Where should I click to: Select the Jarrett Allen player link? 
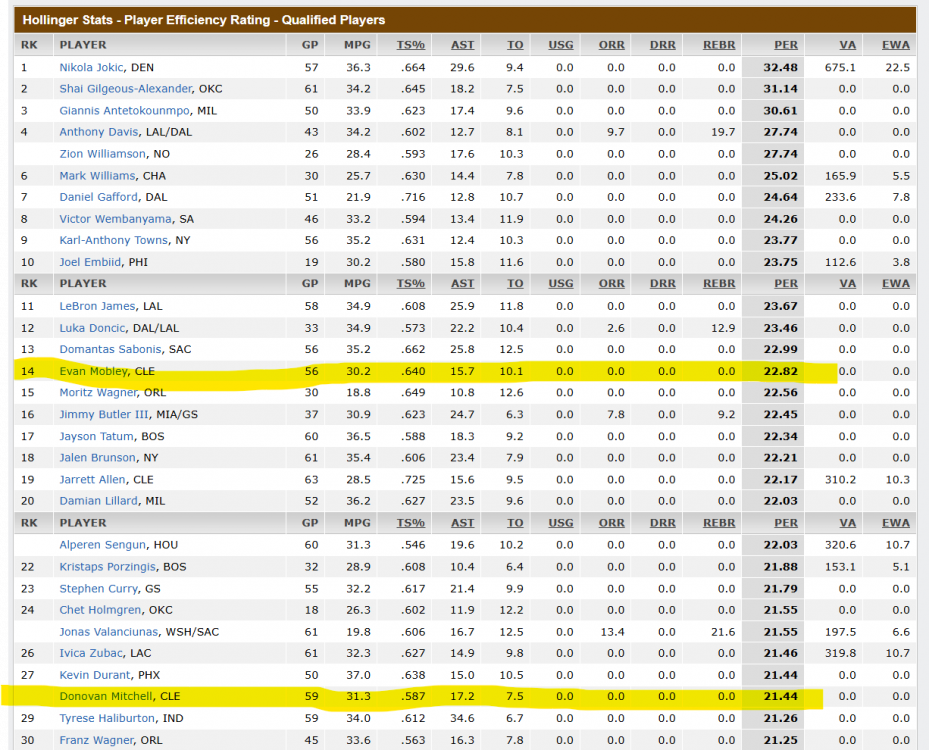92,479
